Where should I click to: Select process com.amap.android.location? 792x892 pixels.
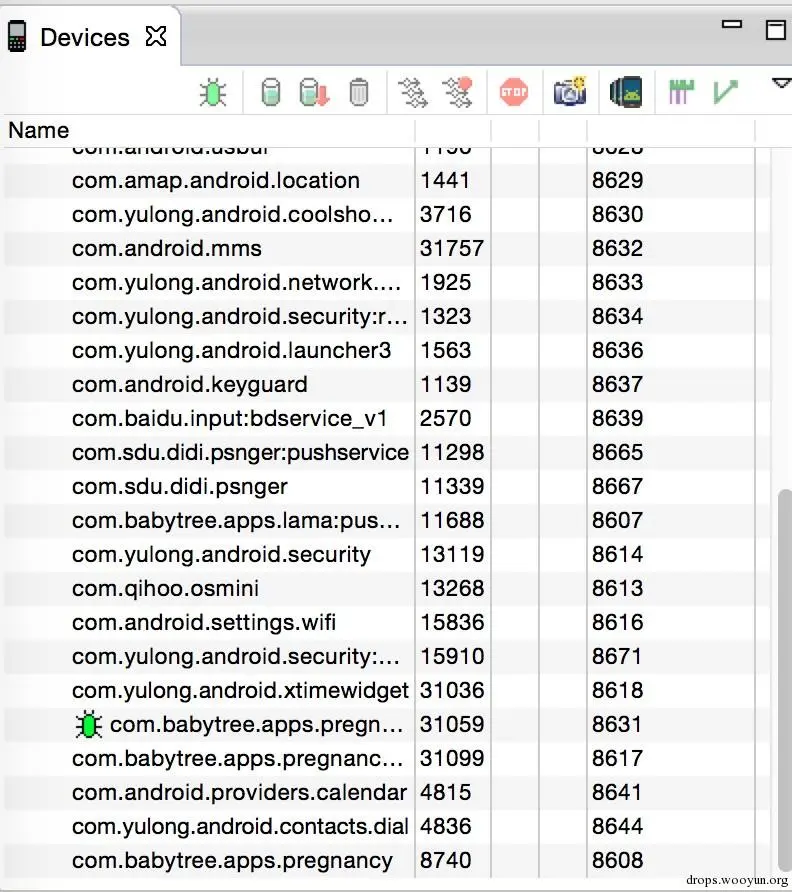pyautogui.click(x=216, y=181)
